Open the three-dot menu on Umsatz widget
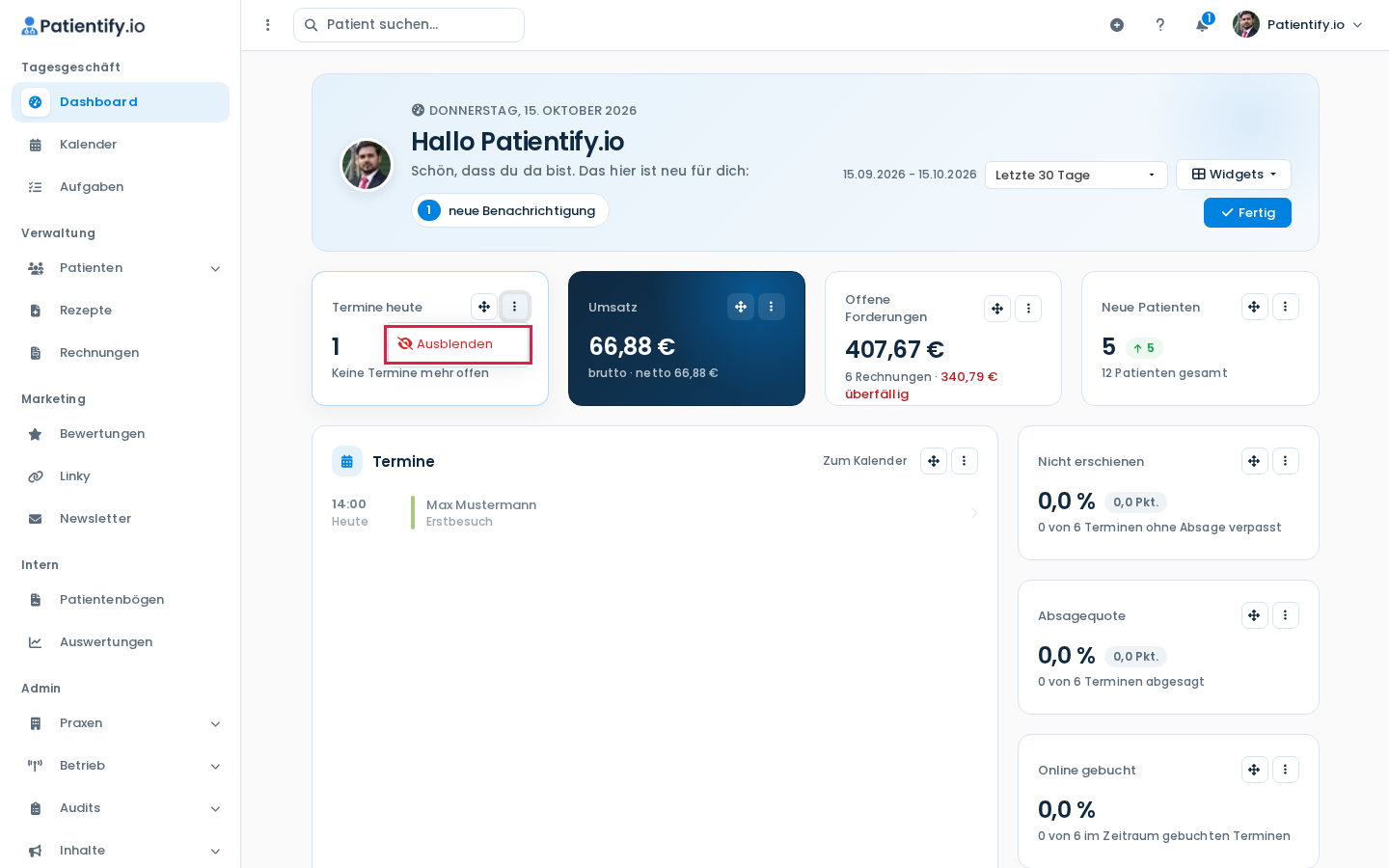This screenshot has height=868, width=1389. pyautogui.click(x=772, y=307)
